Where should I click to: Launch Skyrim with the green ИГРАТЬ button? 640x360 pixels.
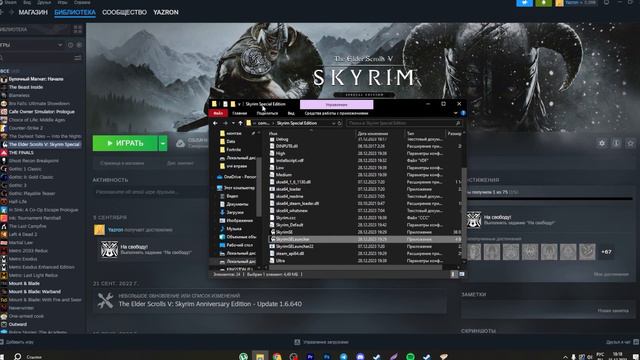[125, 143]
